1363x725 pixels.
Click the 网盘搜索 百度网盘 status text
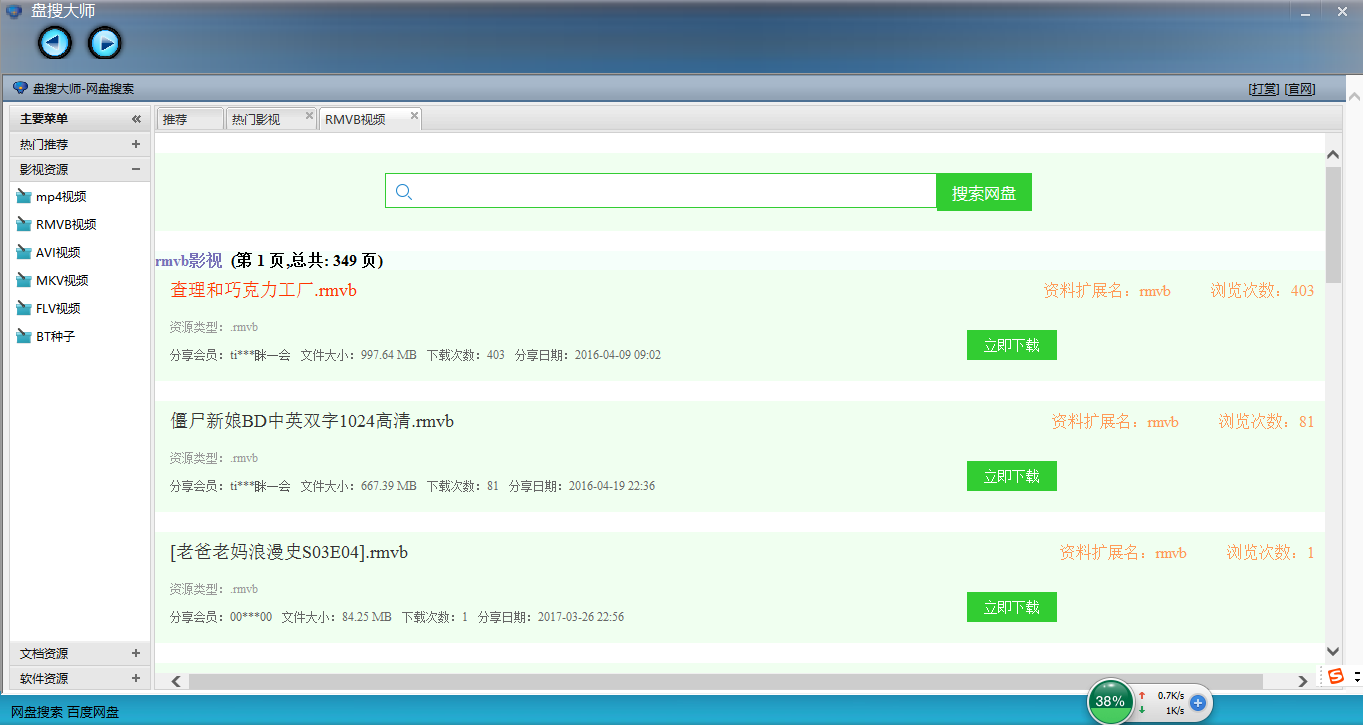pos(65,712)
